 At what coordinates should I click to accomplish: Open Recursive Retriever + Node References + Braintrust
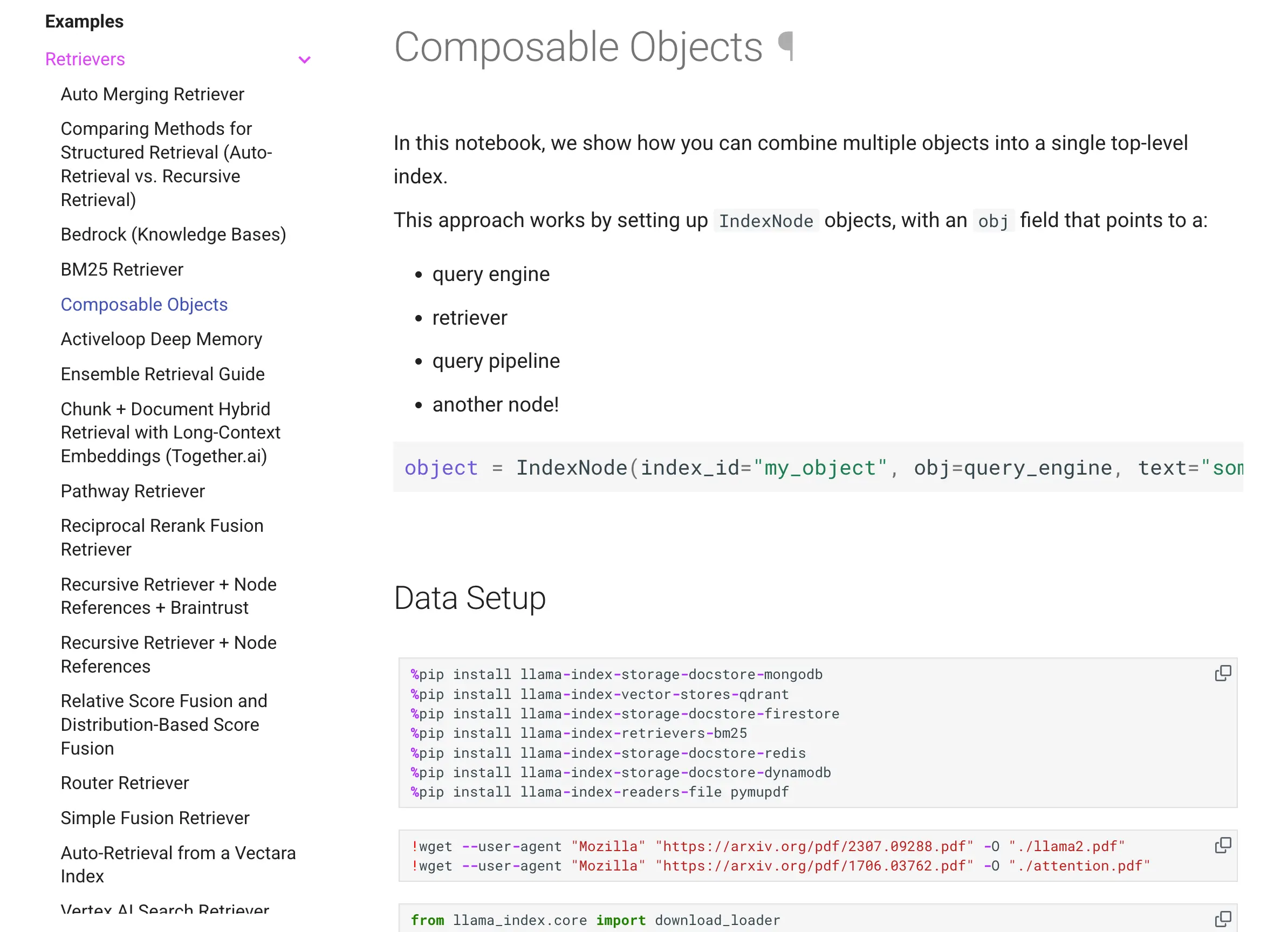pos(168,596)
